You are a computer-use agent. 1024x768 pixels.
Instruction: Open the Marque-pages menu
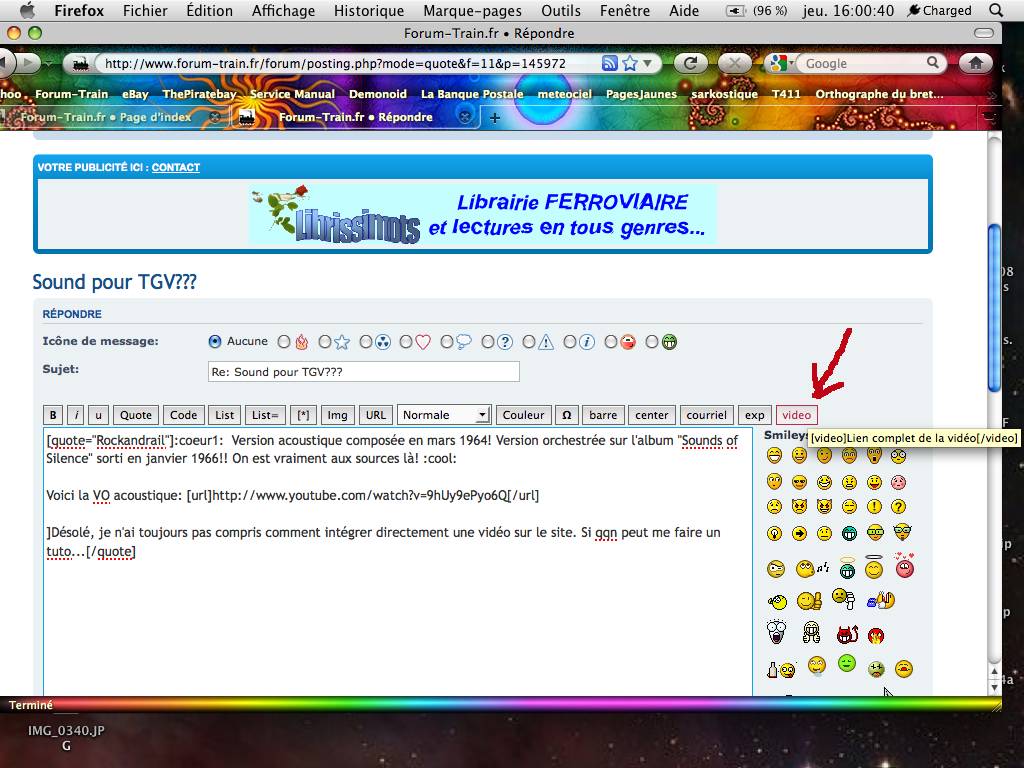coord(472,10)
